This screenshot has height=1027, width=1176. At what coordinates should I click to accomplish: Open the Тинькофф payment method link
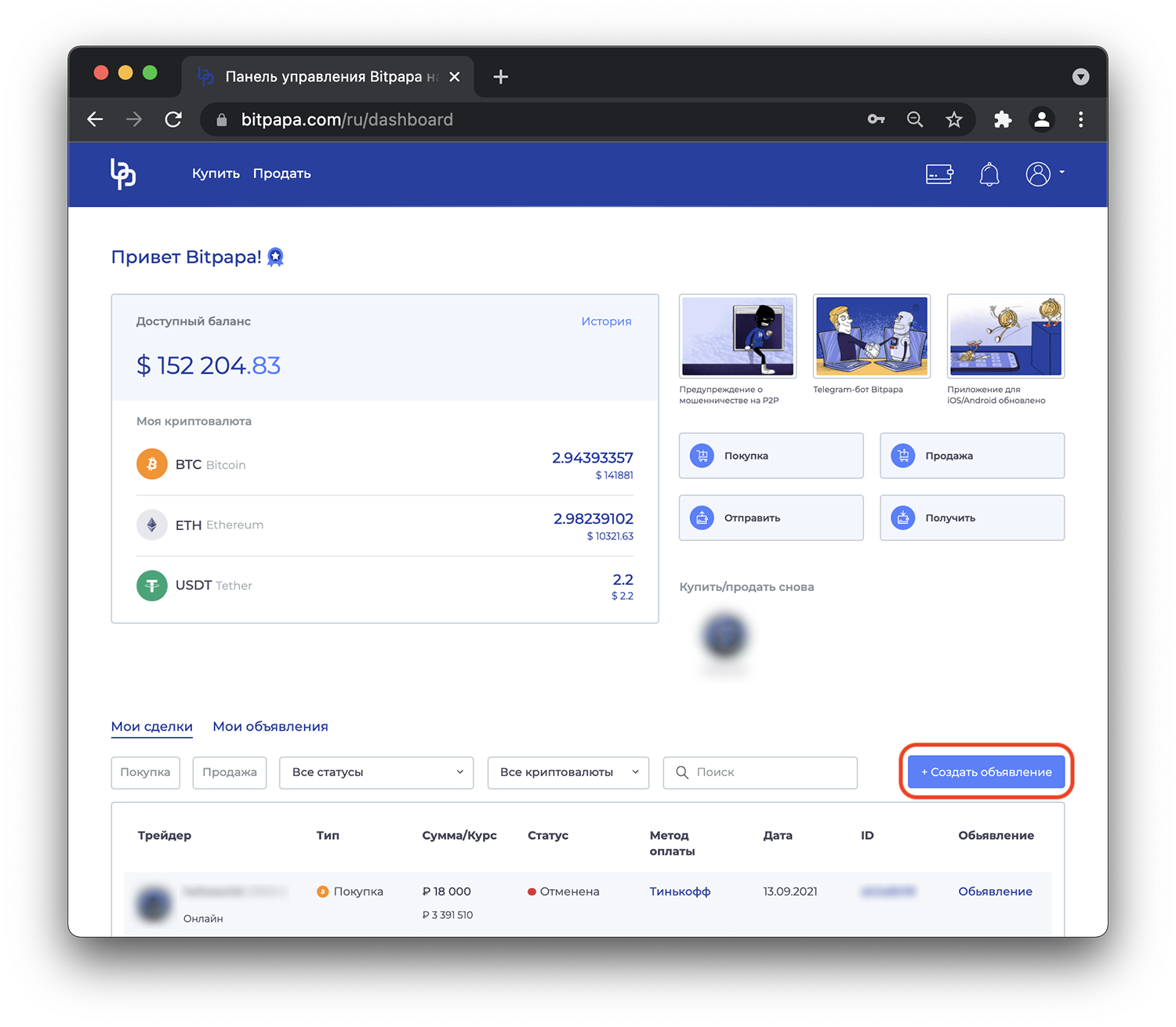tap(680, 891)
